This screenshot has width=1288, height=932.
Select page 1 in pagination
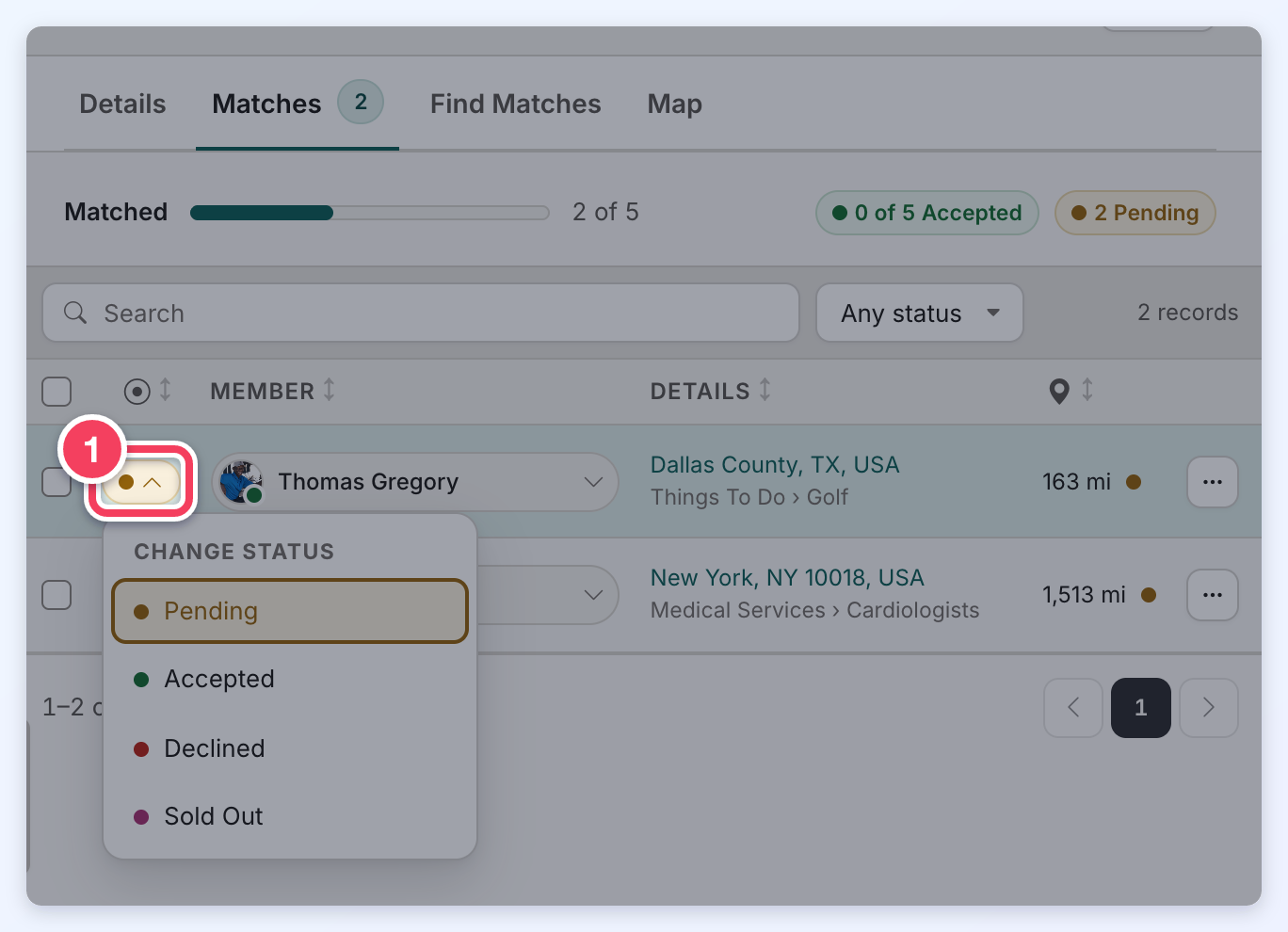pyautogui.click(x=1141, y=708)
